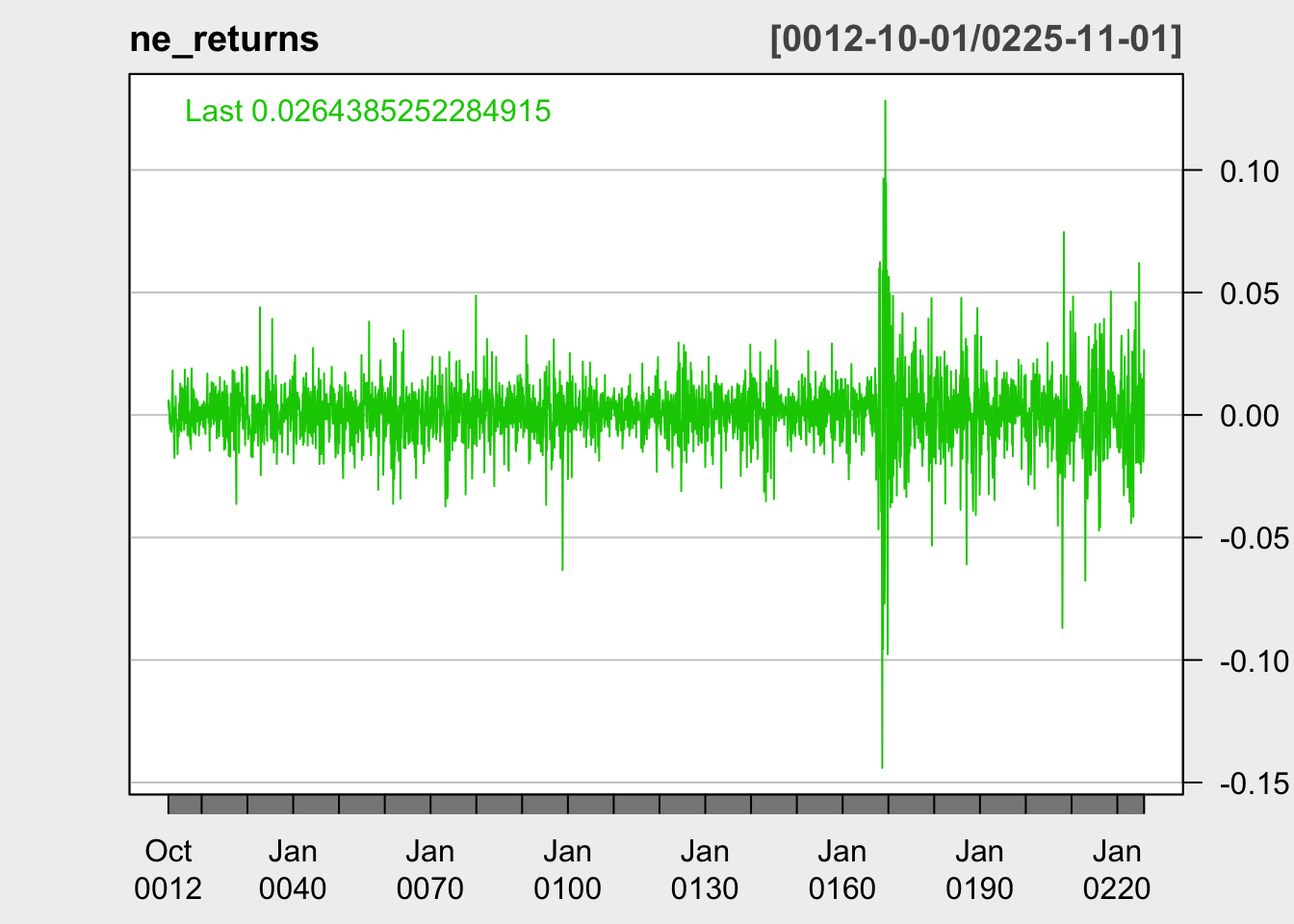Select the Oct 0012 x-axis label
The image size is (1294, 924).
[168, 869]
